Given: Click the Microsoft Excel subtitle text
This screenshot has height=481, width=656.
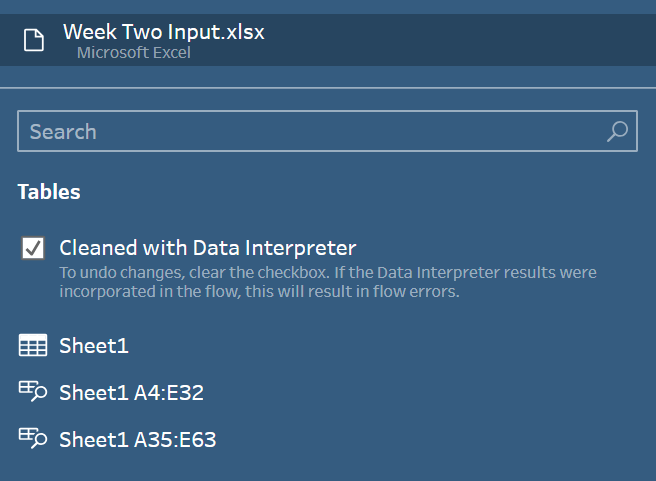Looking at the screenshot, I should click(x=134, y=53).
